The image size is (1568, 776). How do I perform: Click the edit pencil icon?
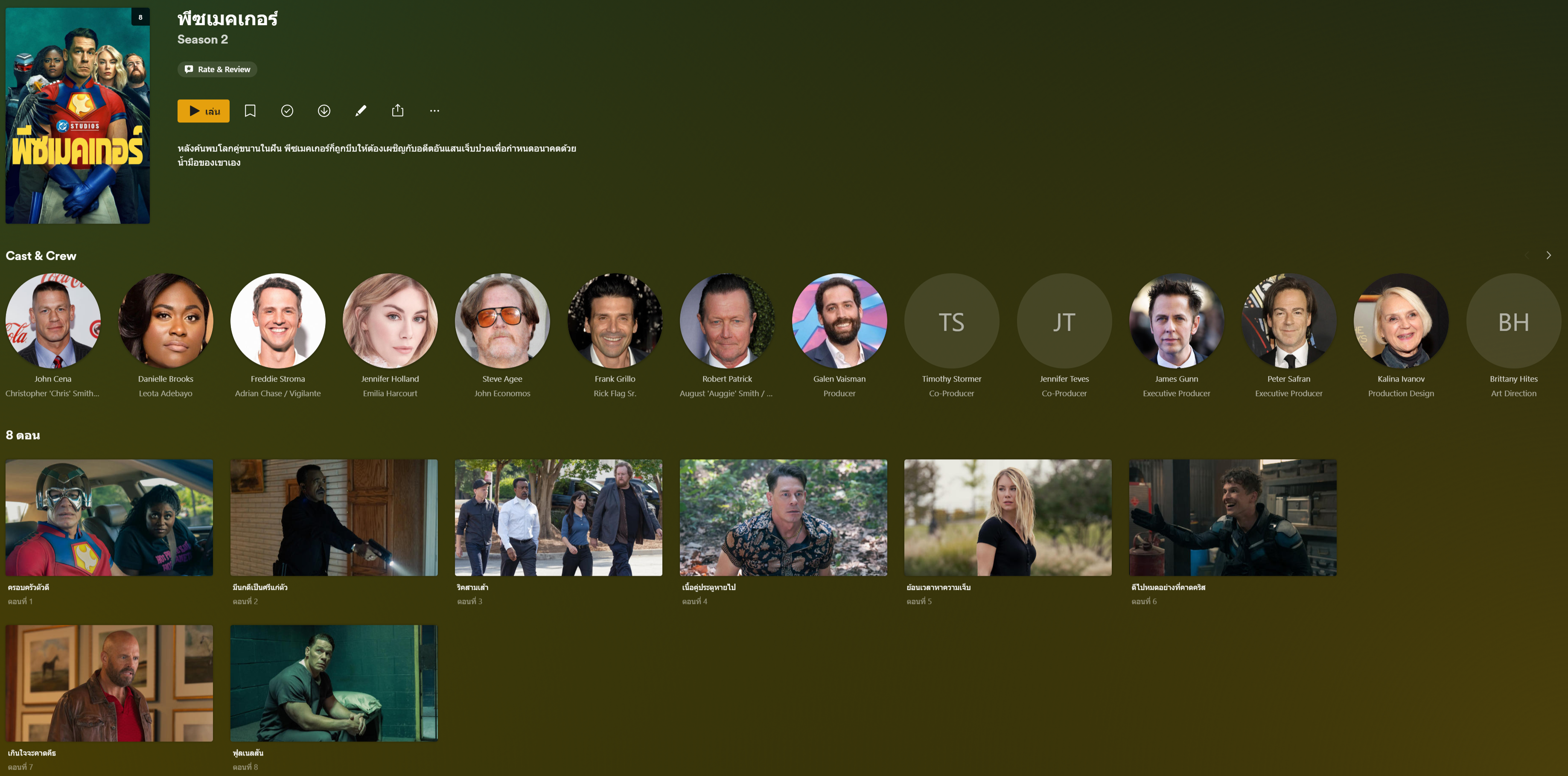click(x=361, y=111)
